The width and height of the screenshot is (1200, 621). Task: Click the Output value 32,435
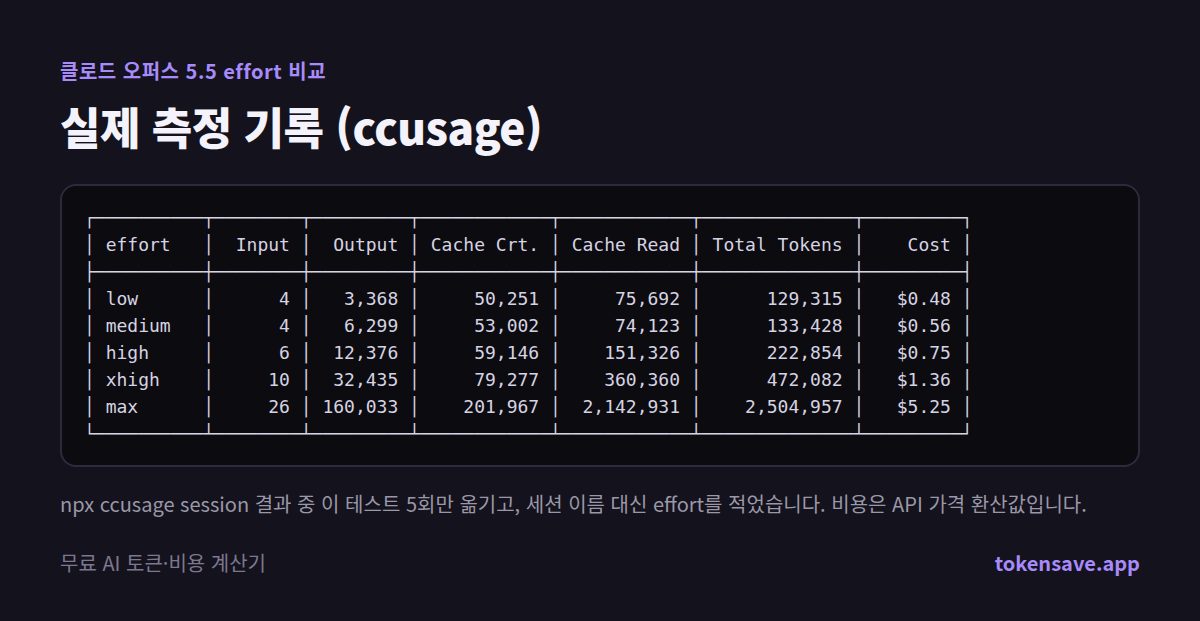[x=365, y=379]
